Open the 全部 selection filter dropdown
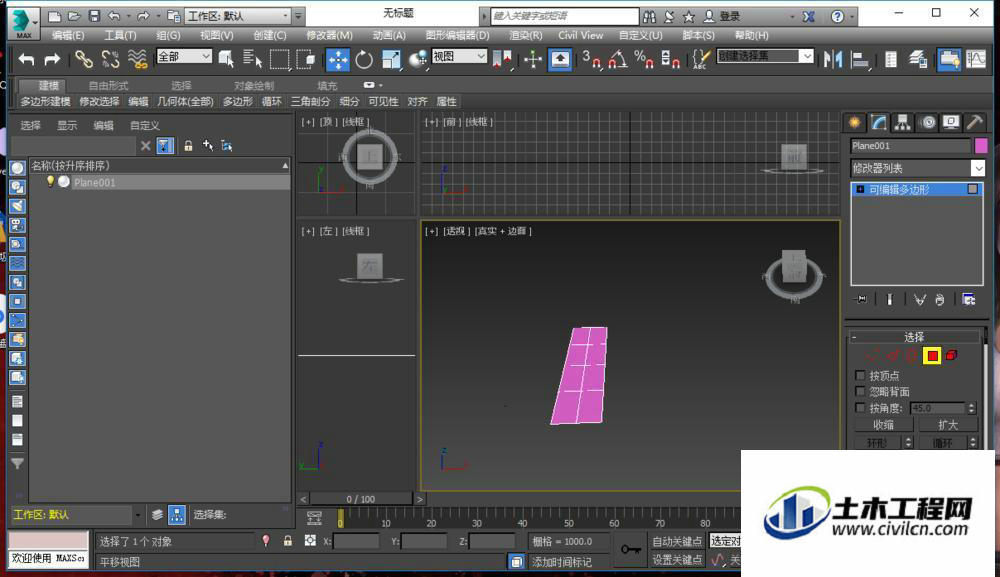This screenshot has height=577, width=1000. pyautogui.click(x=184, y=57)
